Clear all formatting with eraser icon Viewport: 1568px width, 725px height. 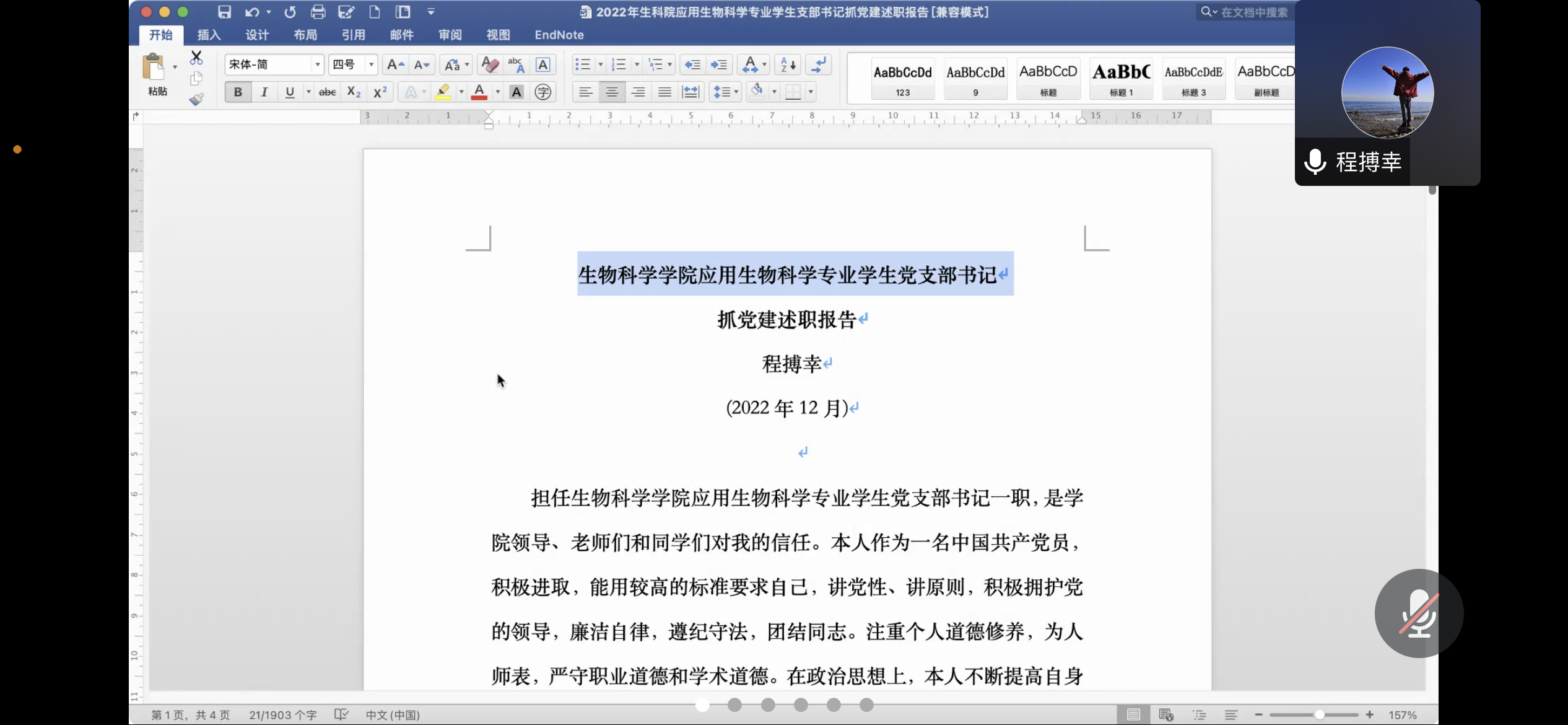click(490, 64)
